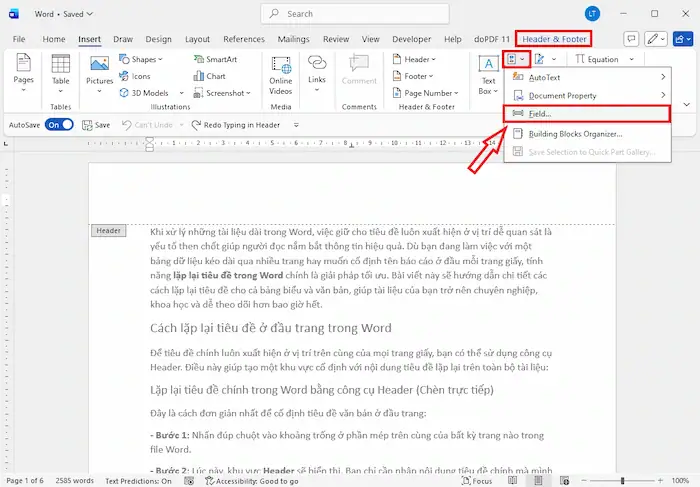
Task: Click the Chart button
Action: coord(209,76)
